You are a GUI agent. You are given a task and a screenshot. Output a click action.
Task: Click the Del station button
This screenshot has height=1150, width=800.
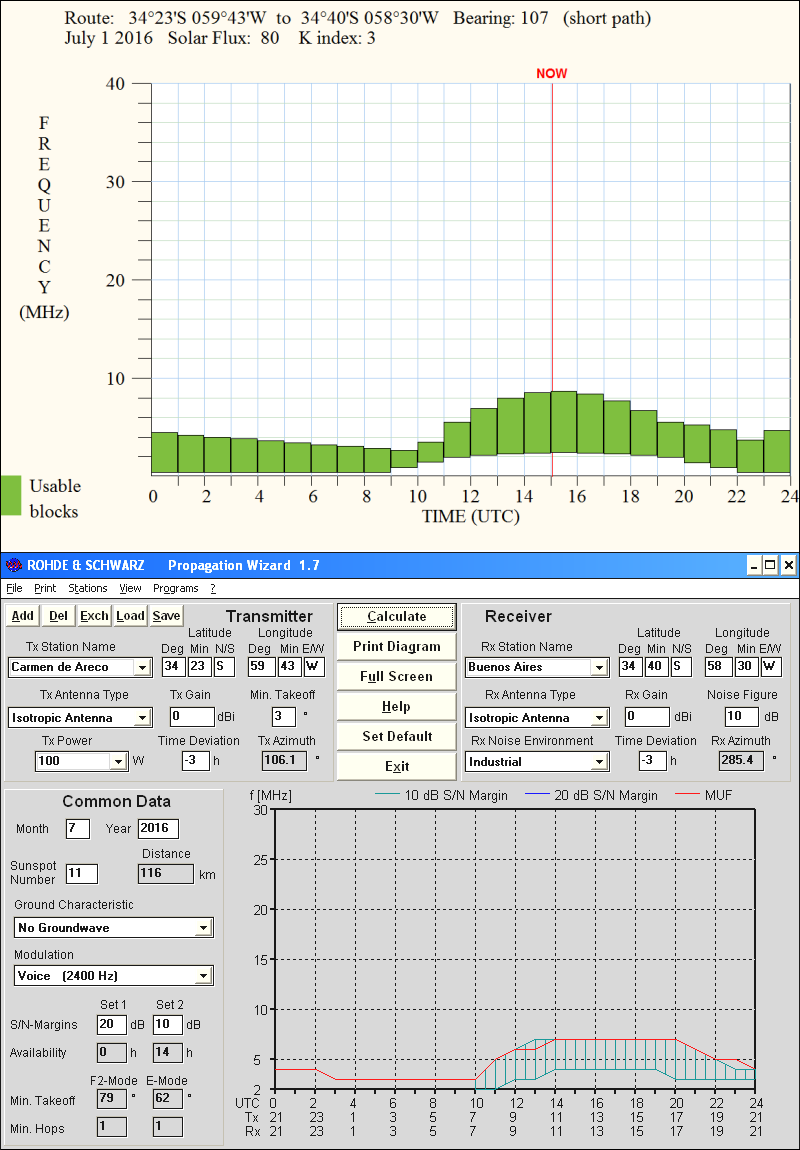[58, 616]
